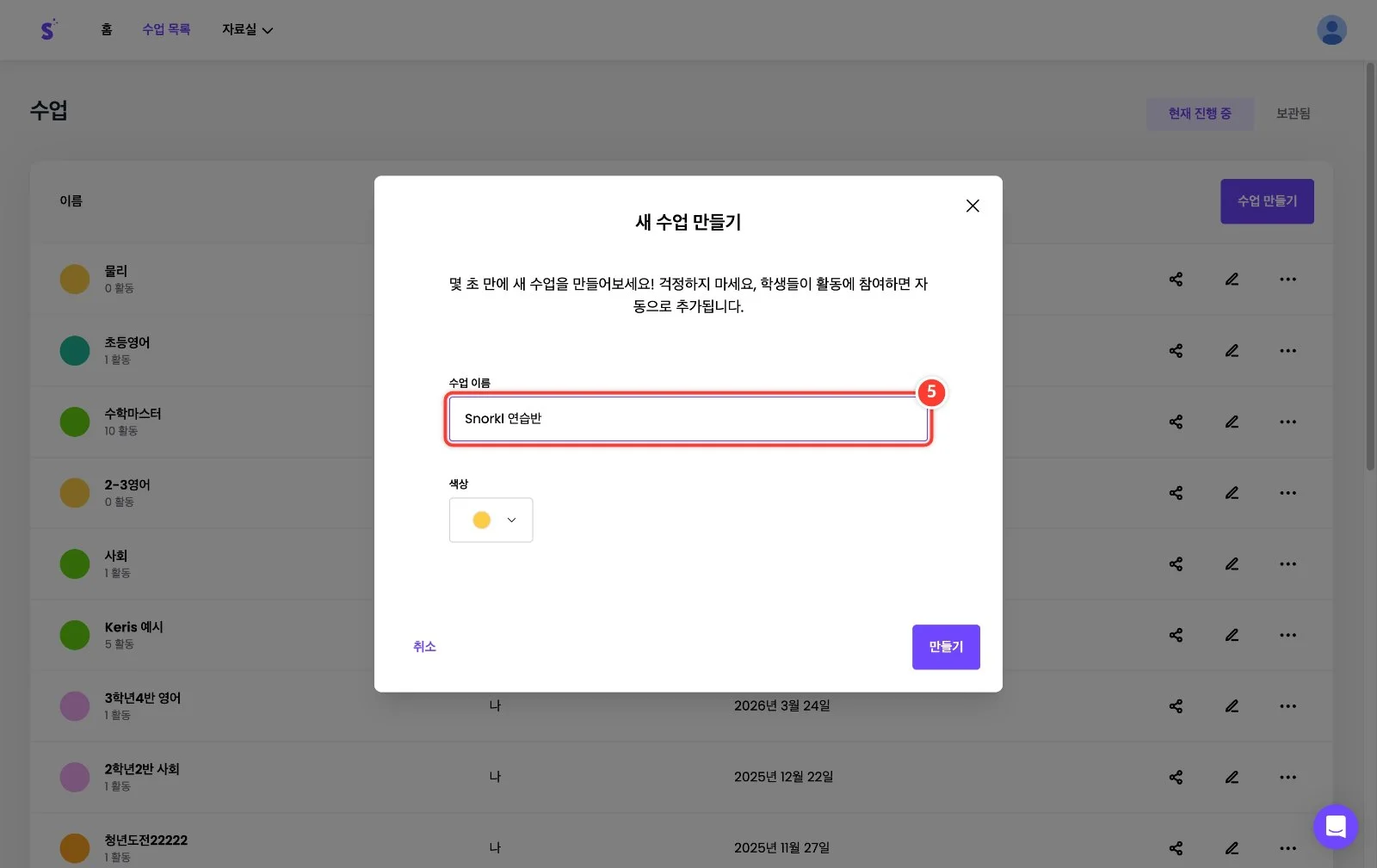The image size is (1377, 868).
Task: Expand the 자료실 menu
Action: pos(247,29)
